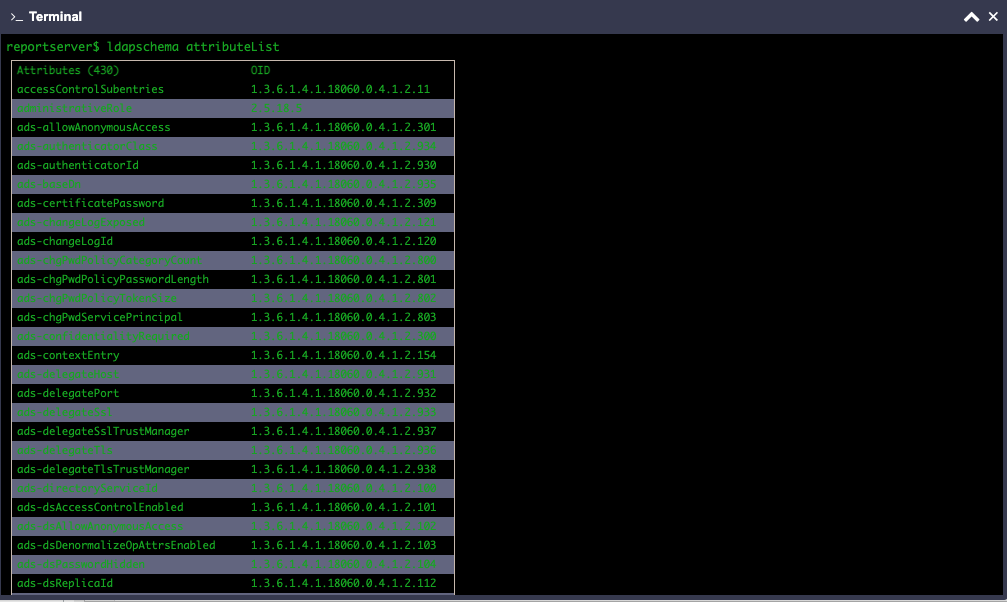Select OID value 2.5.18.5
1007x602 pixels.
277,108
